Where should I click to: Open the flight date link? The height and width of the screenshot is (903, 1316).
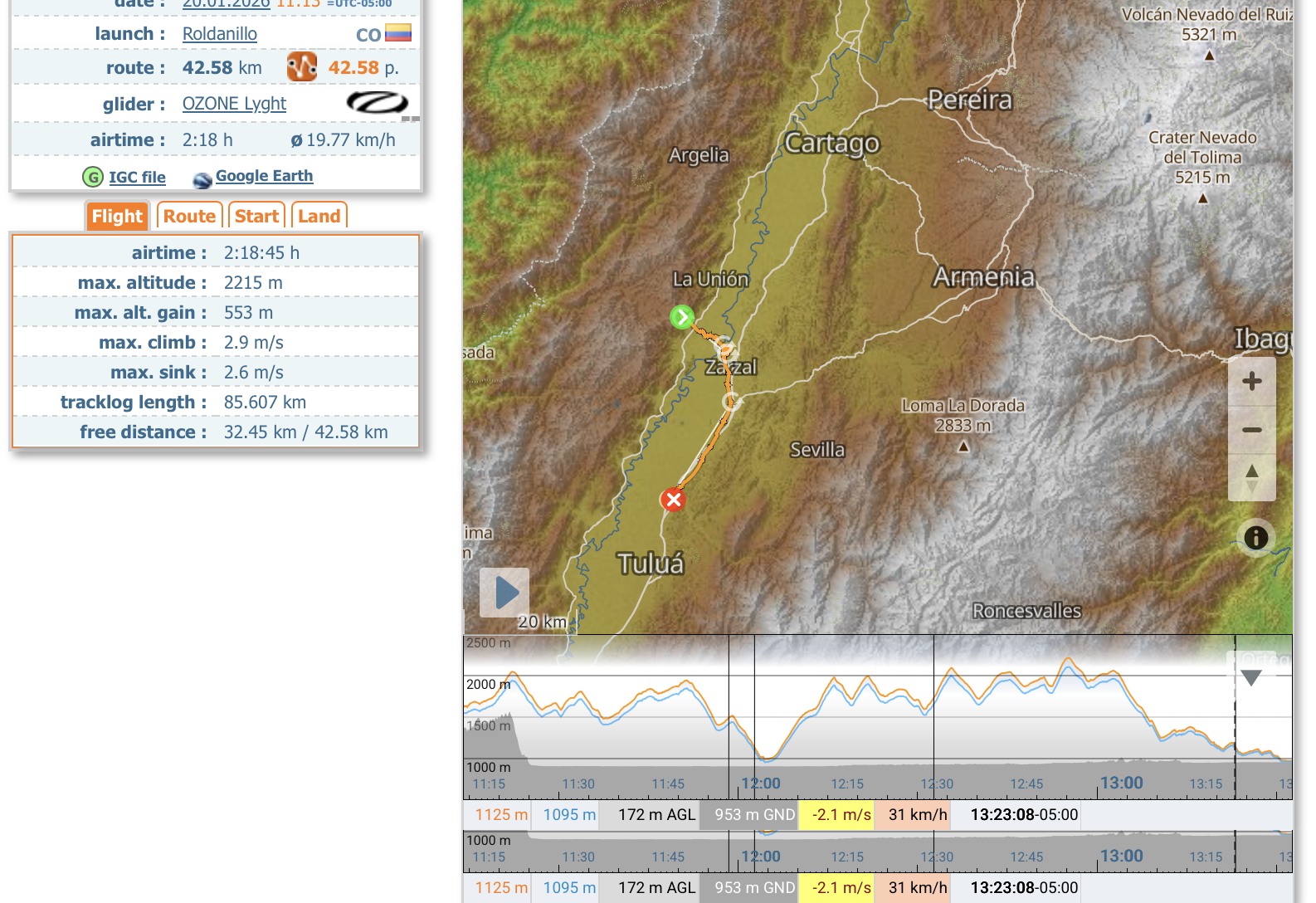tap(226, 3)
